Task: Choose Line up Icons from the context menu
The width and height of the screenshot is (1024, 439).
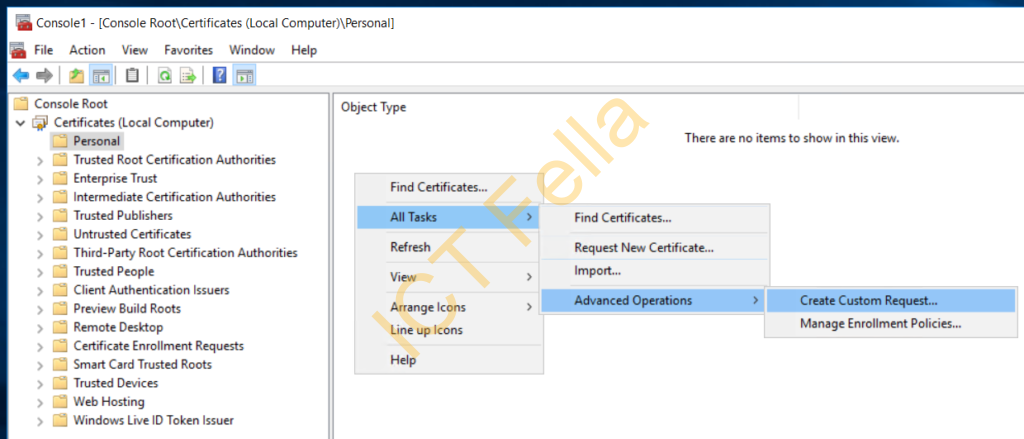Action: (x=449, y=330)
